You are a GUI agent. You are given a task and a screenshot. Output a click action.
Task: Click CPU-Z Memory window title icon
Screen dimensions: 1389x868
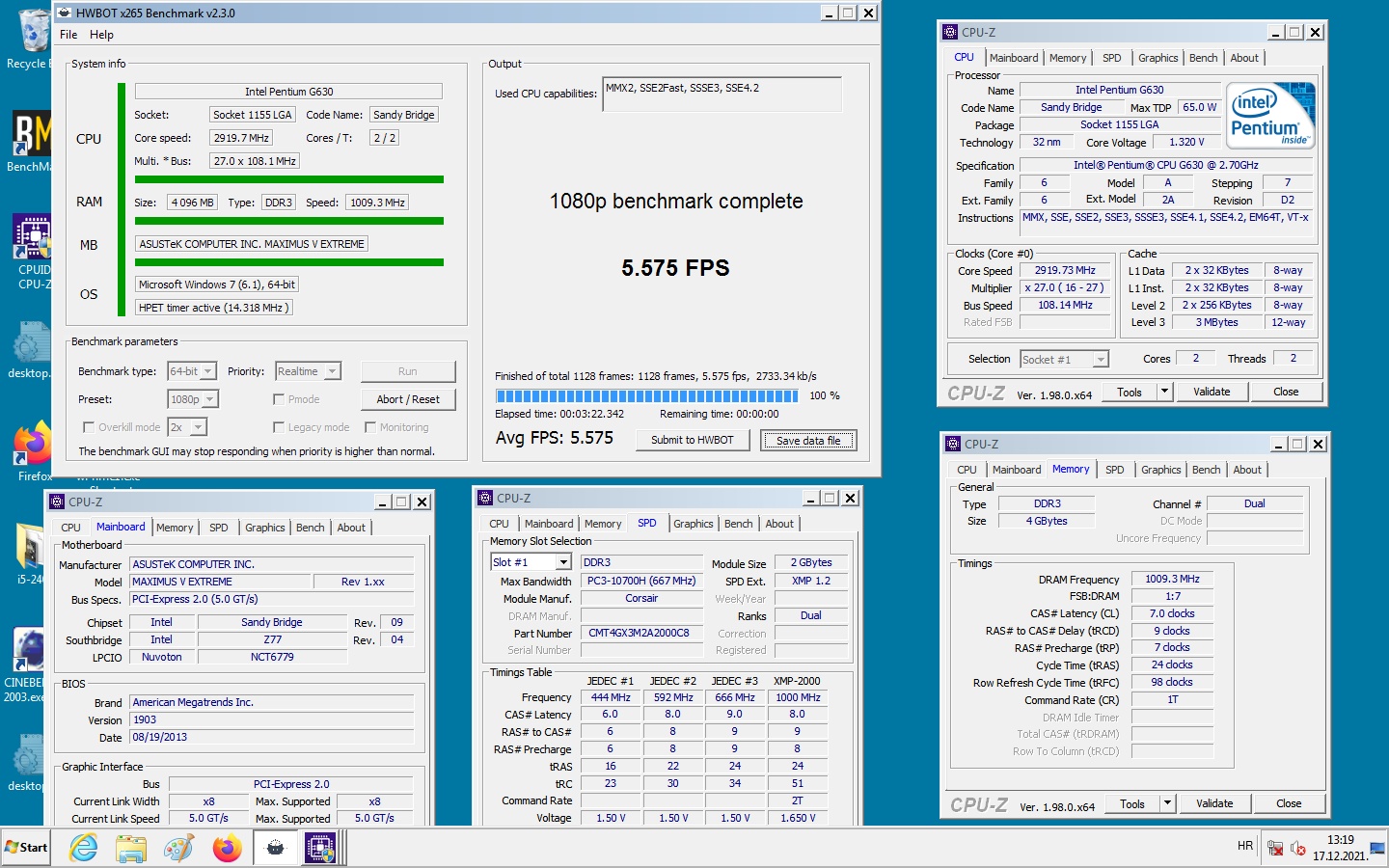[x=953, y=444]
